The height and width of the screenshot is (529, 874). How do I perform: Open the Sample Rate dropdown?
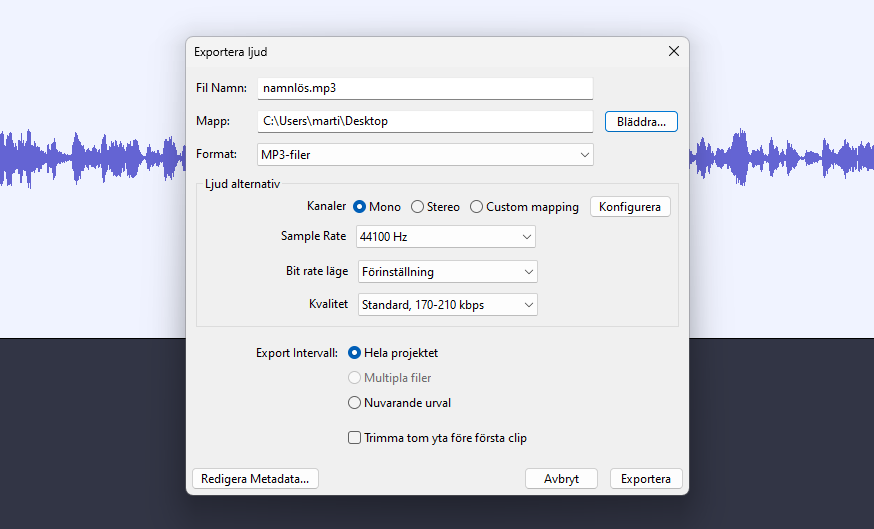click(x=446, y=236)
